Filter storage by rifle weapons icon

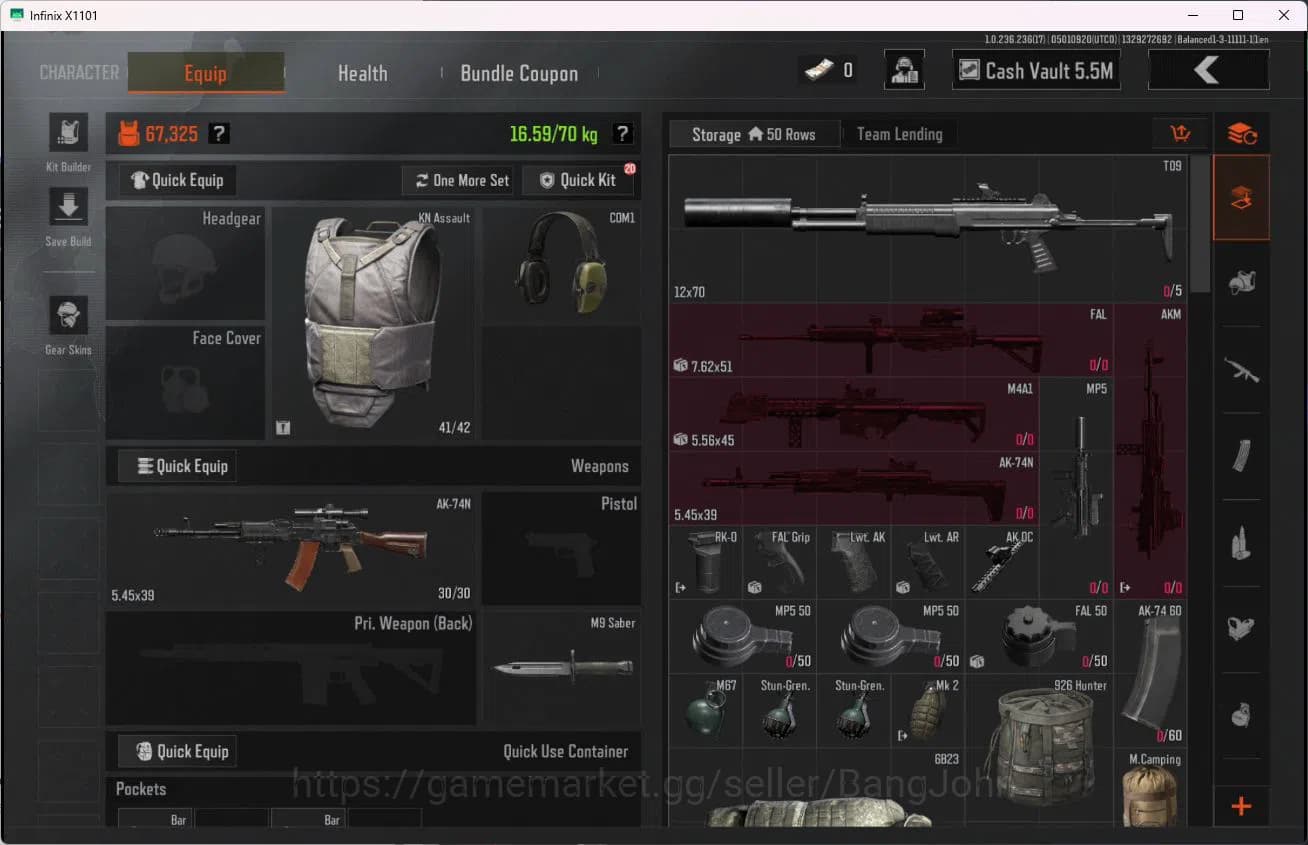pyautogui.click(x=1242, y=370)
